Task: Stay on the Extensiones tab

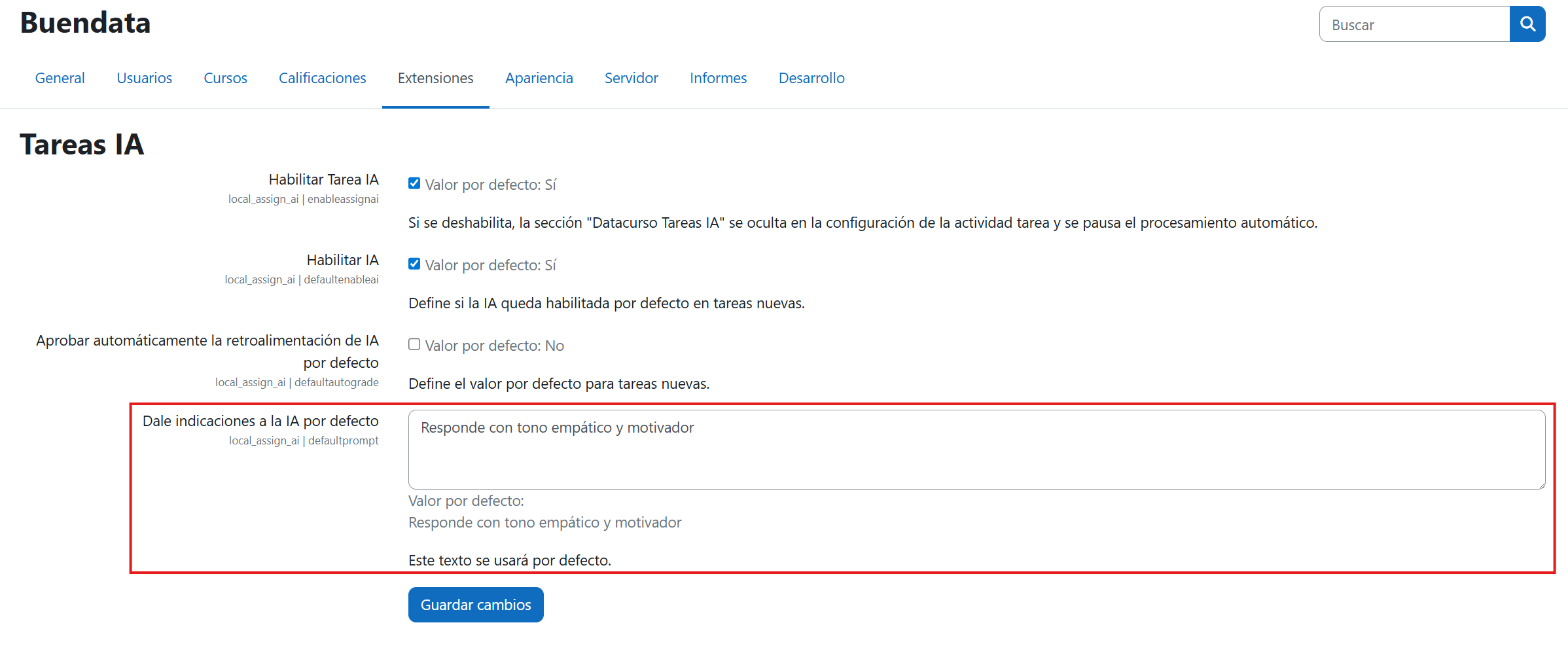Action: tap(435, 78)
